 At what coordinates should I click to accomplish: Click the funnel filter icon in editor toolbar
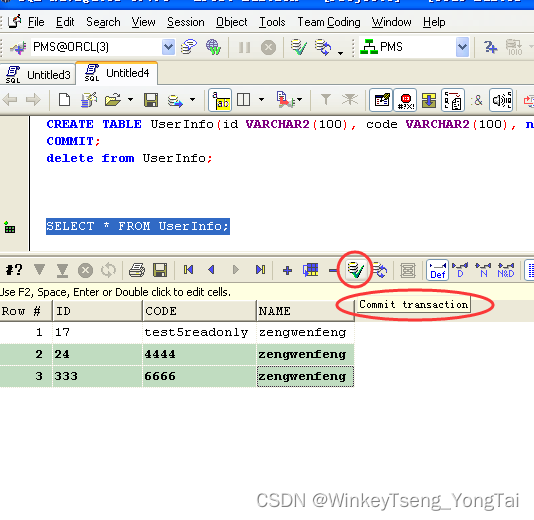326,100
